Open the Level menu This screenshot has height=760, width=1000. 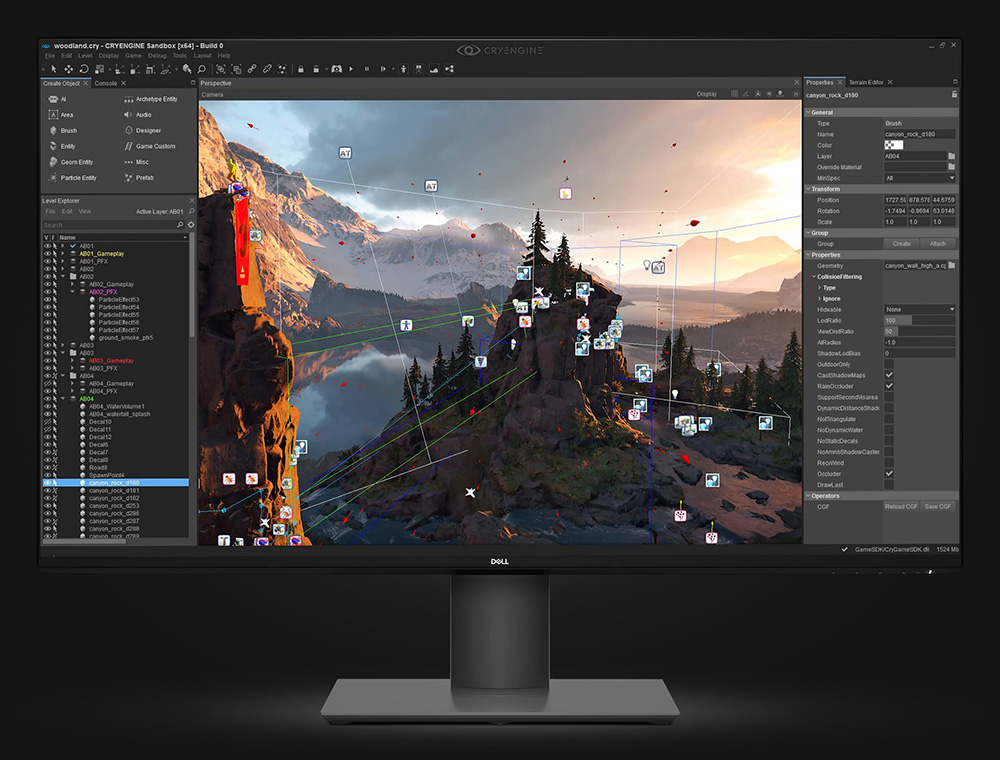click(85, 56)
